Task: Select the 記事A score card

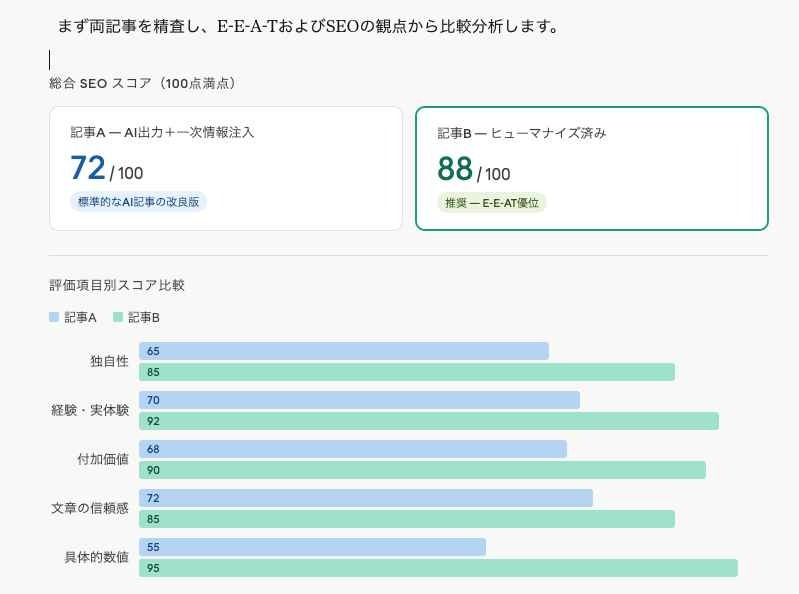Action: tap(225, 168)
